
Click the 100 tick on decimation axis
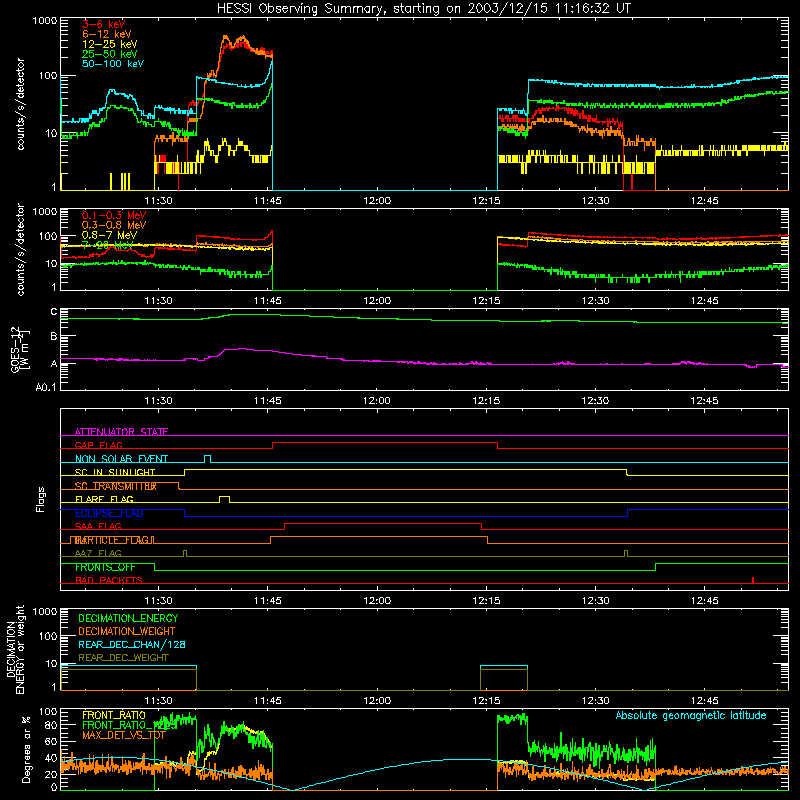pyautogui.click(x=48, y=636)
